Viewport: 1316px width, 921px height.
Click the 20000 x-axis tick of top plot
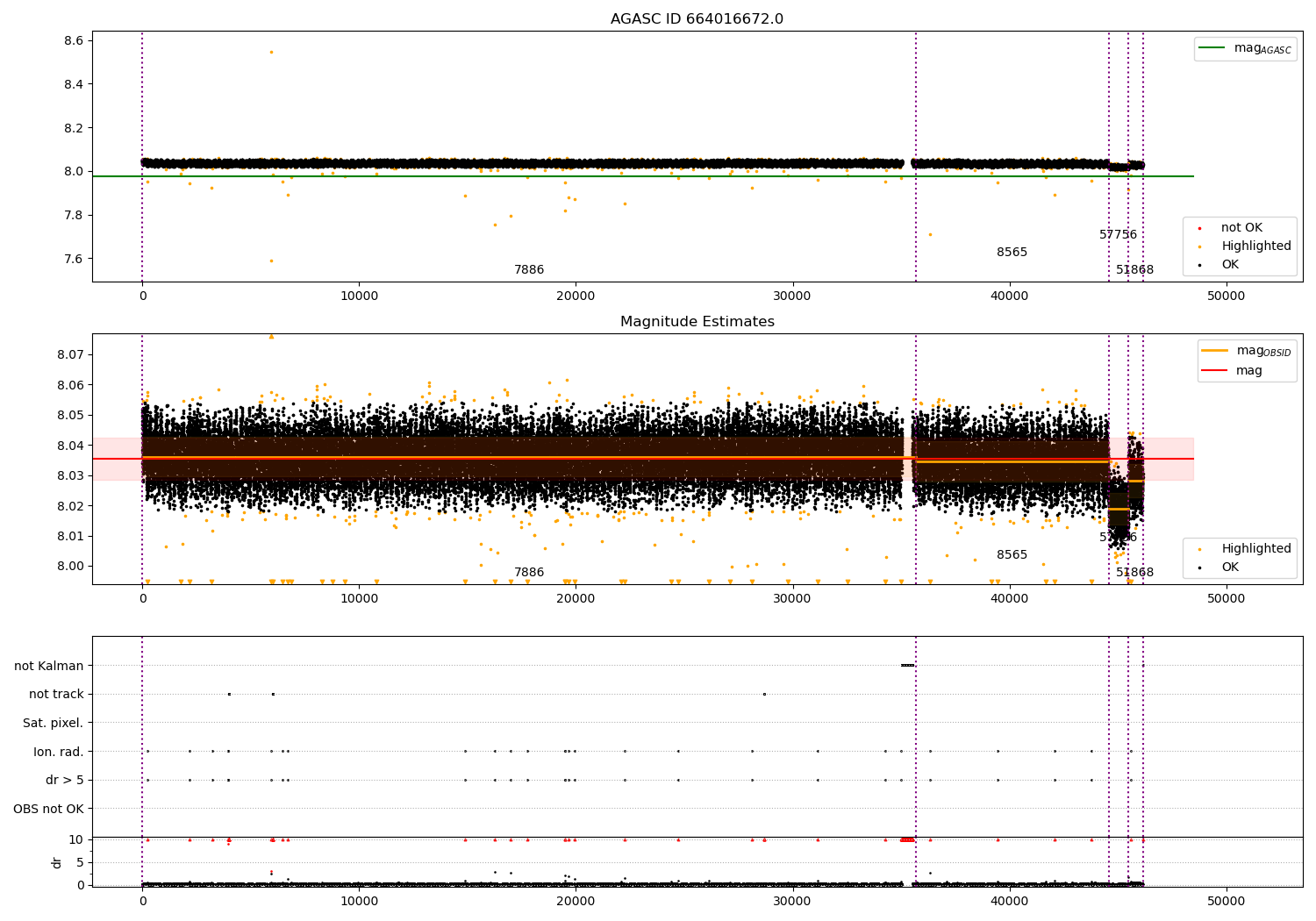click(576, 296)
